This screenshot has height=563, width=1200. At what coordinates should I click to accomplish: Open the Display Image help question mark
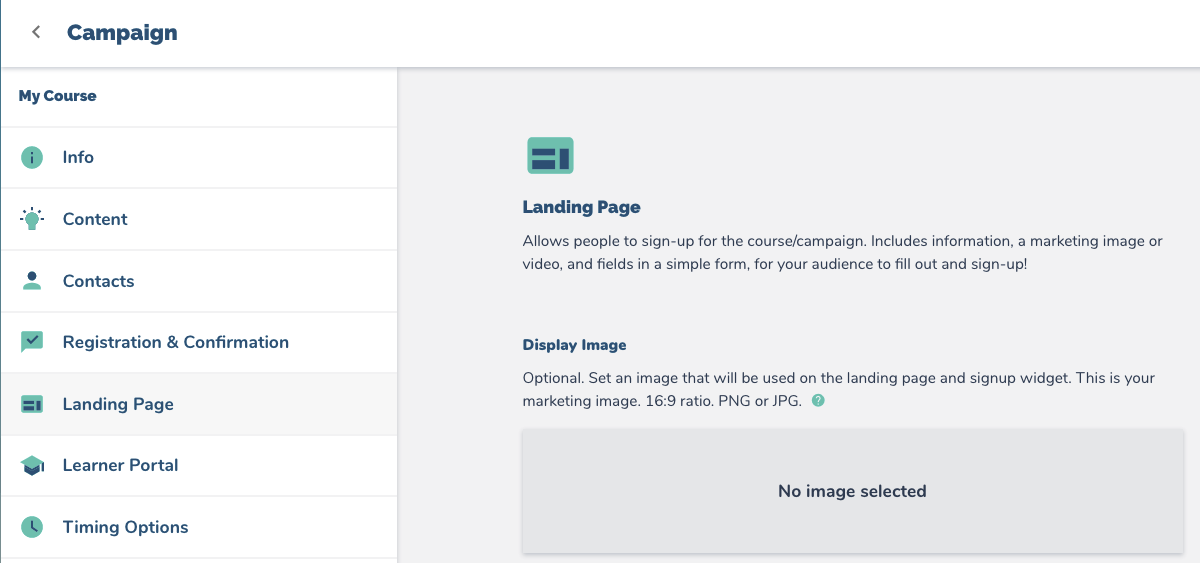click(x=818, y=401)
